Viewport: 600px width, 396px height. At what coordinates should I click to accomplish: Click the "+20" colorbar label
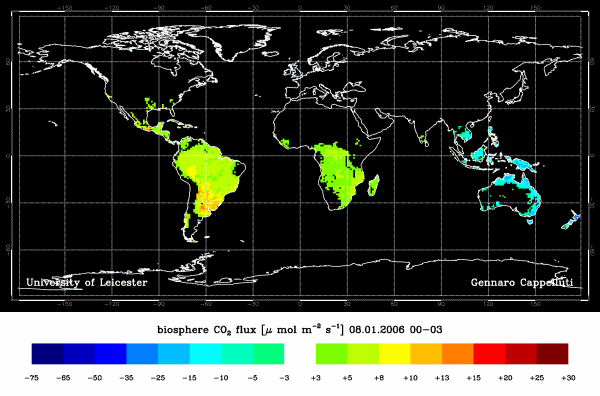[x=505, y=378]
